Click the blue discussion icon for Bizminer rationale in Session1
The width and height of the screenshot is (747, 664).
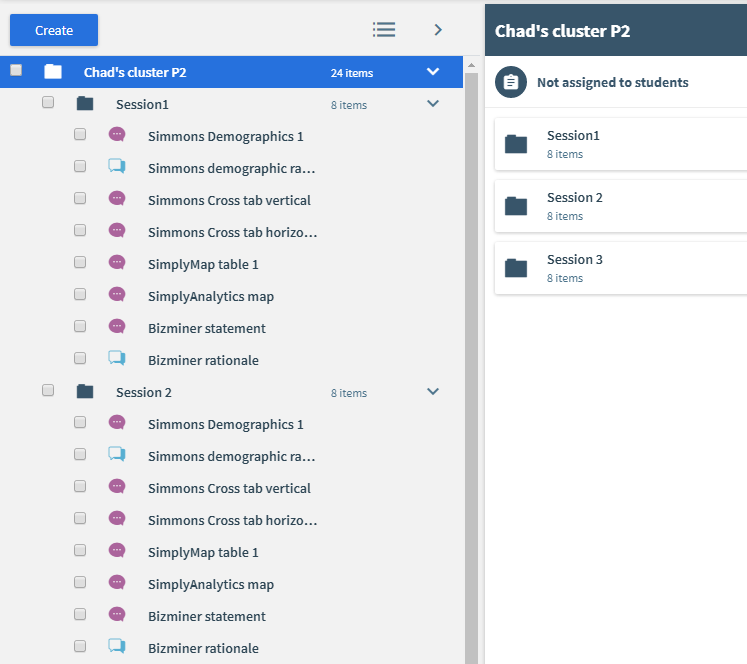(117, 358)
